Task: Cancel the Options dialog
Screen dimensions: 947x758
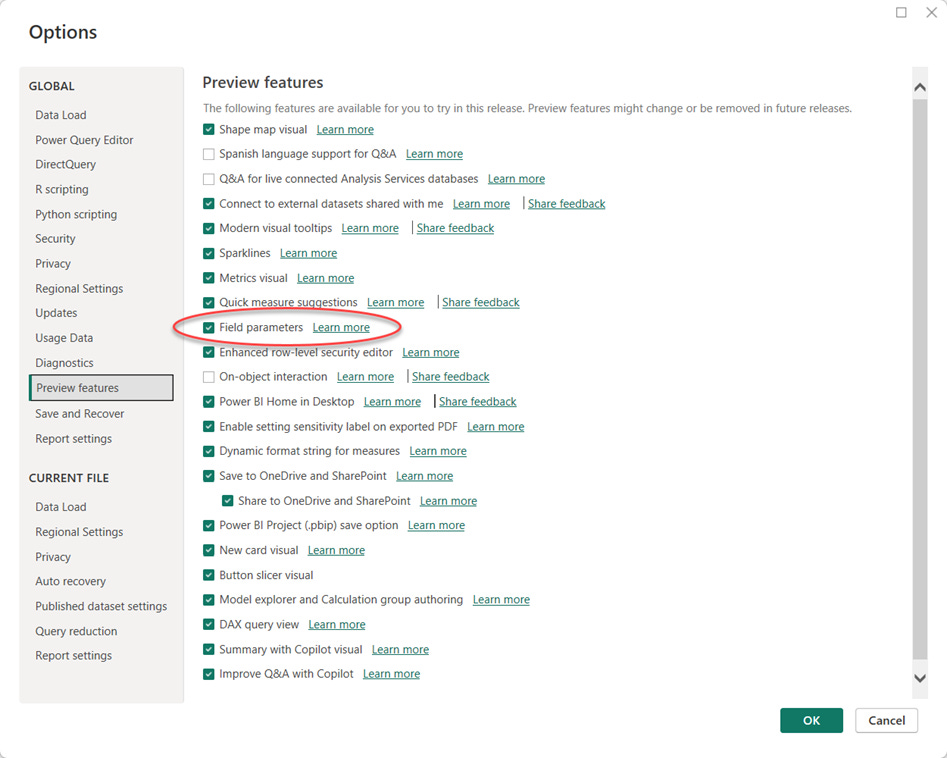Action: [x=886, y=720]
